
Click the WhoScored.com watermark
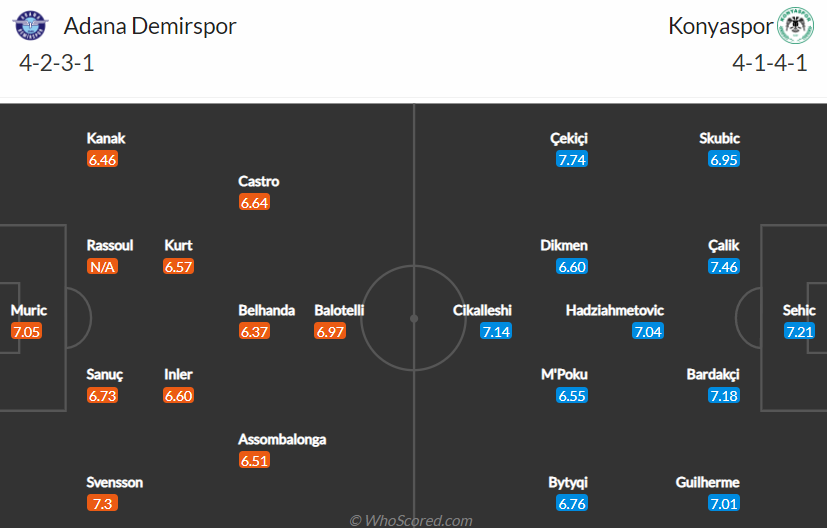(x=410, y=520)
